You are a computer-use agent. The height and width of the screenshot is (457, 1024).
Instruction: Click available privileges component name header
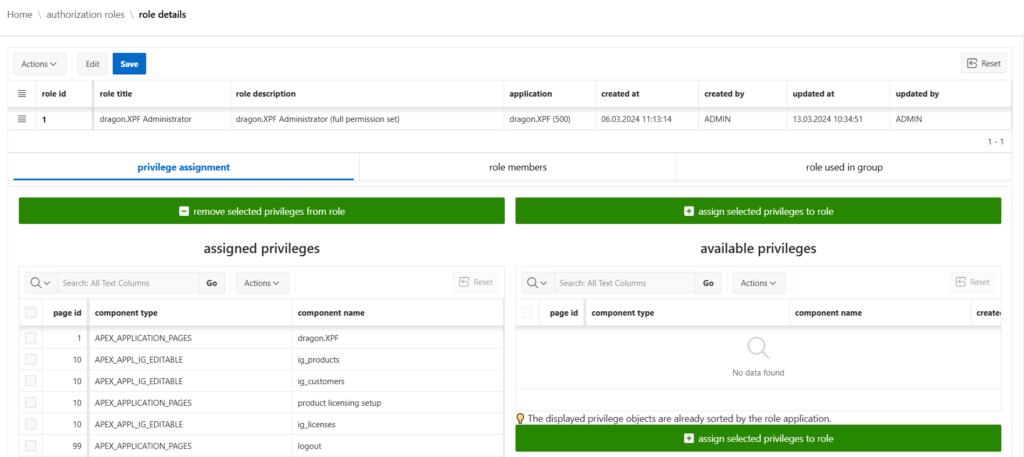pos(880,313)
